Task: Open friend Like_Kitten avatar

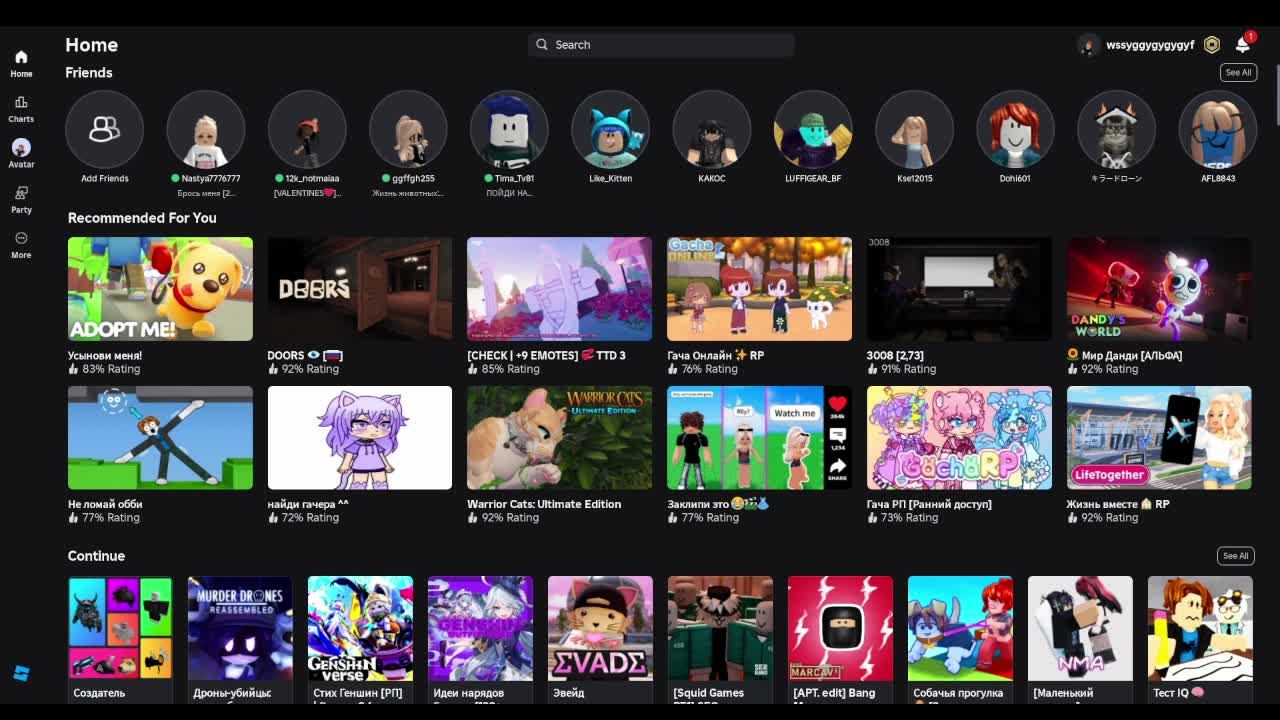Action: point(610,129)
